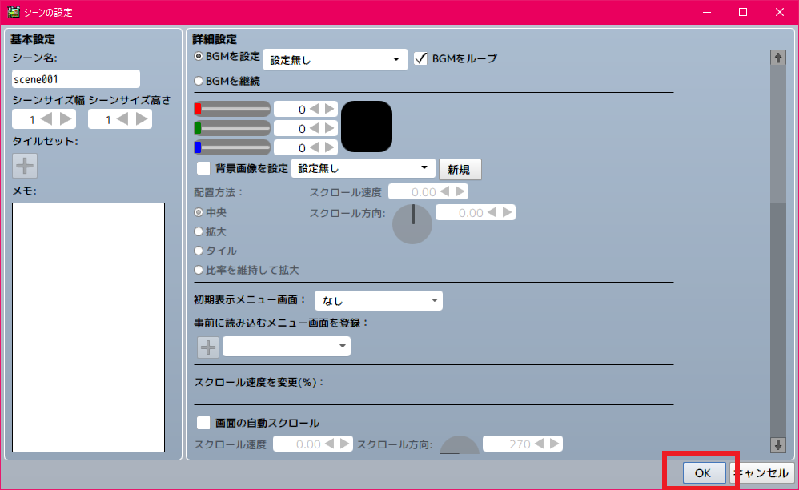
Task: Select the 中央 placement radio button
Action: tap(199, 212)
